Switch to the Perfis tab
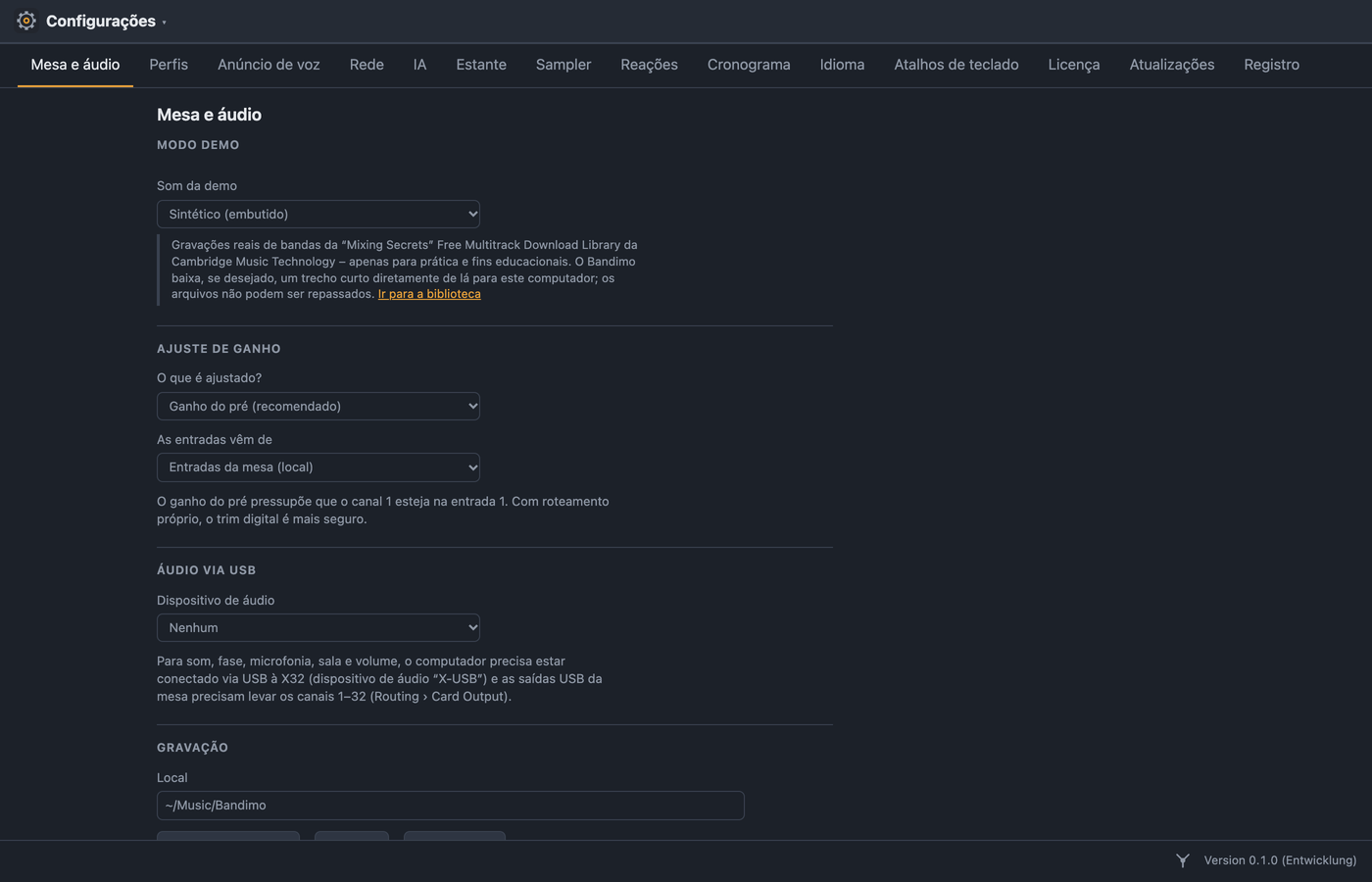This screenshot has height=882, width=1372. [169, 65]
